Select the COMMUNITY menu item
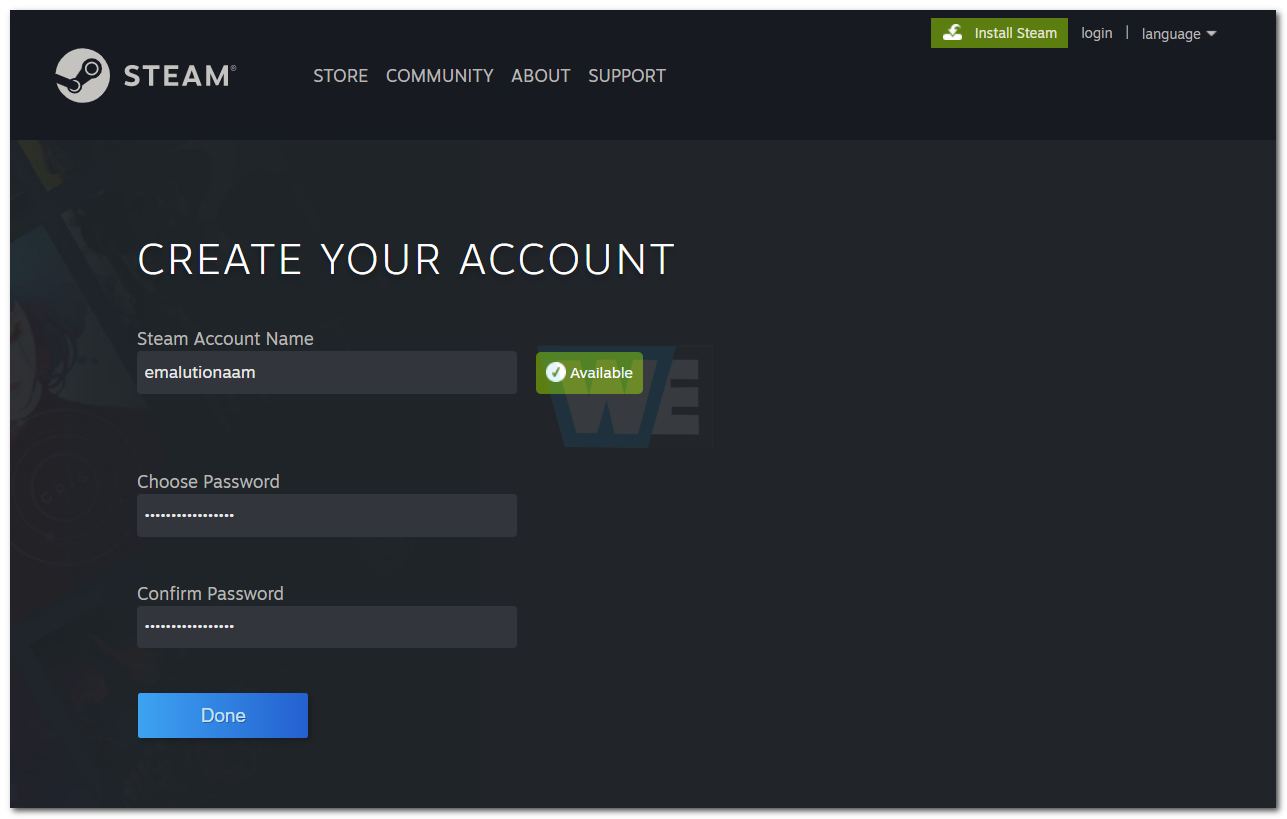The width and height of the screenshot is (1287, 819). pyautogui.click(x=439, y=75)
